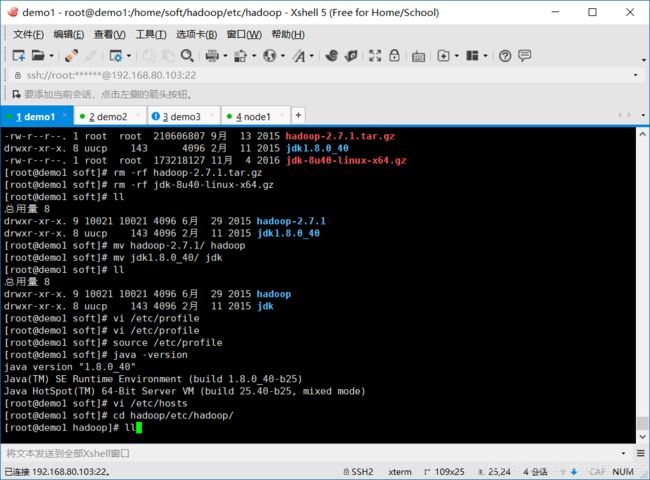The width and height of the screenshot is (650, 480).
Task: Click the file transfer icon
Action: (240, 56)
